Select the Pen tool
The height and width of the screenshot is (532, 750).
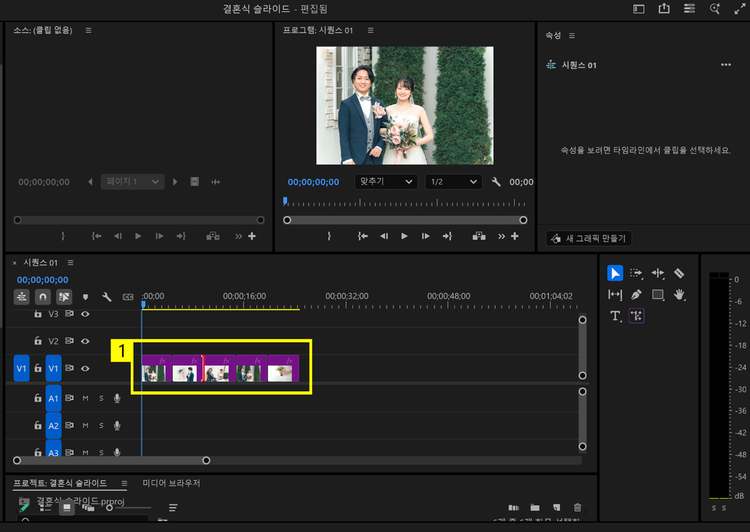636,295
